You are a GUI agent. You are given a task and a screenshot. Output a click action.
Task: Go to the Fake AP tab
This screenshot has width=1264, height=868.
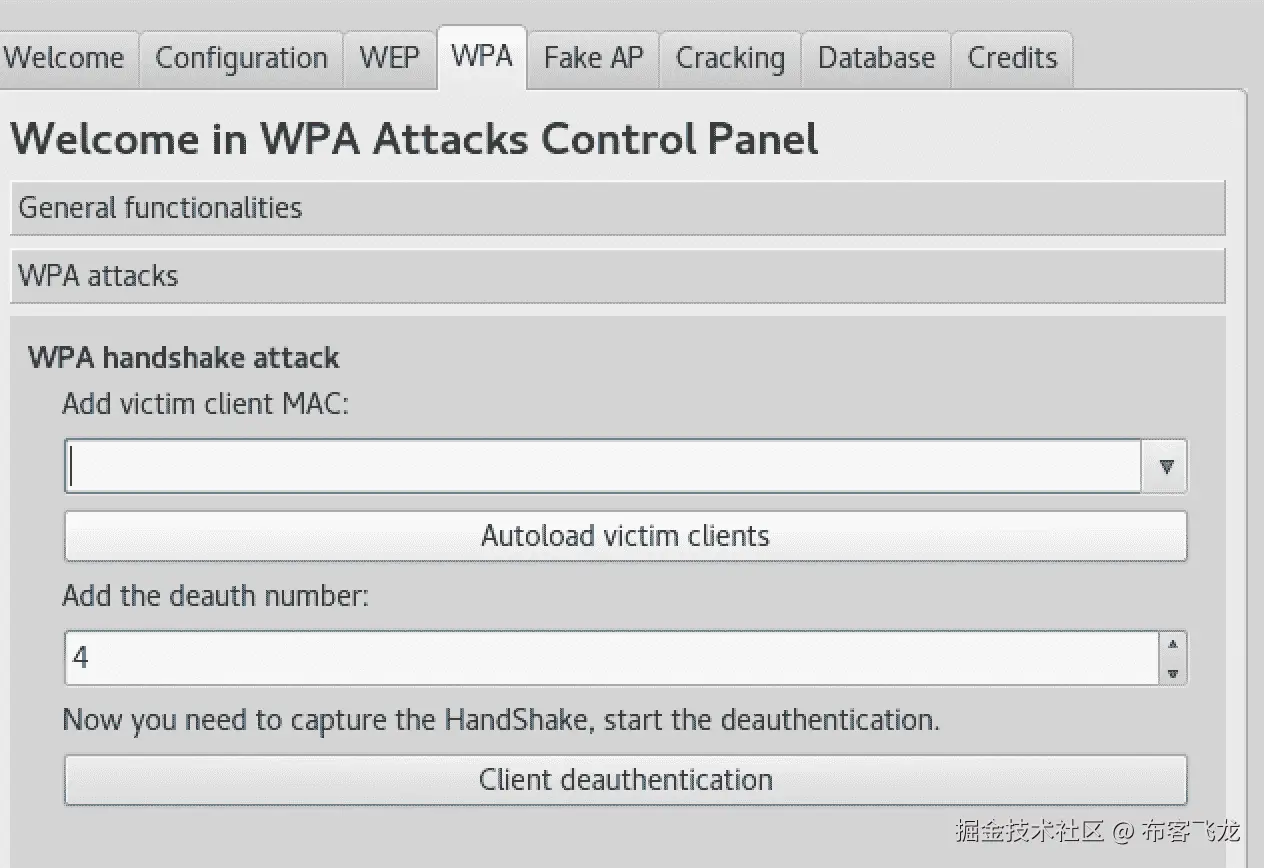tap(593, 58)
